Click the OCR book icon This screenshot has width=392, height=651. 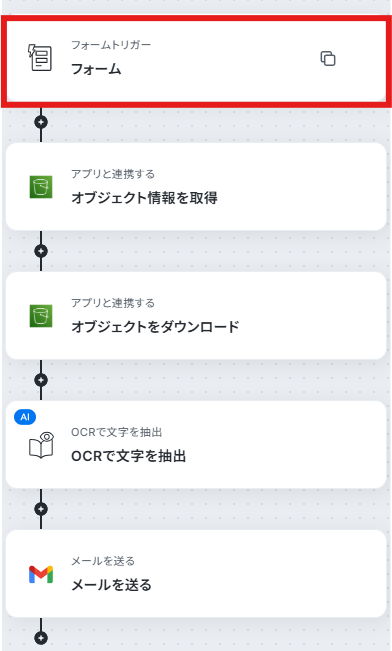[x=42, y=445]
